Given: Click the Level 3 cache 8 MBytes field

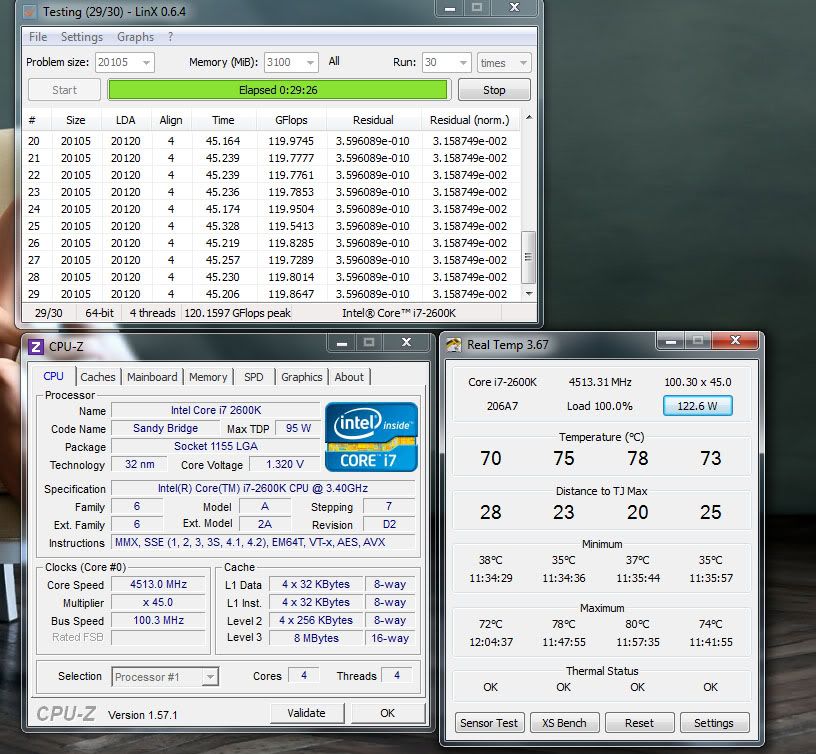Looking at the screenshot, I should coord(316,638).
